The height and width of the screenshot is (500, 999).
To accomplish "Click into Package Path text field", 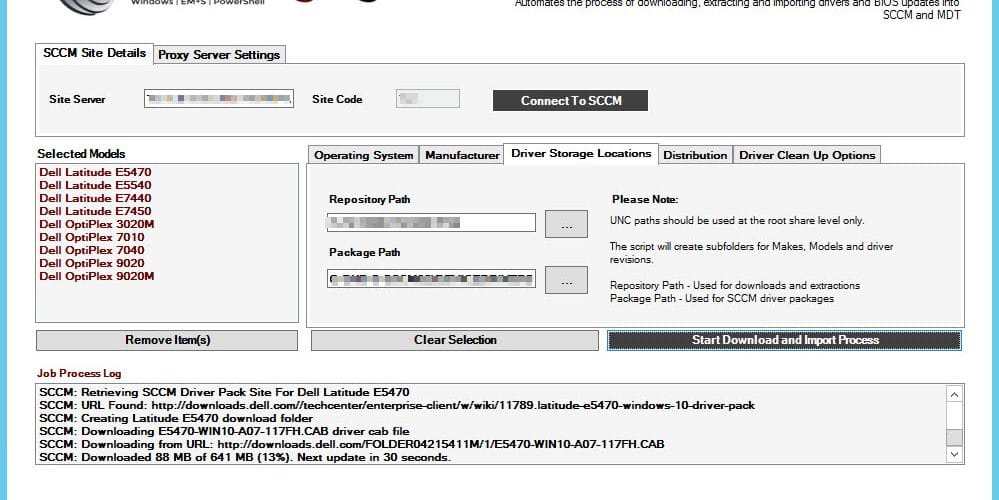I will click(x=431, y=278).
